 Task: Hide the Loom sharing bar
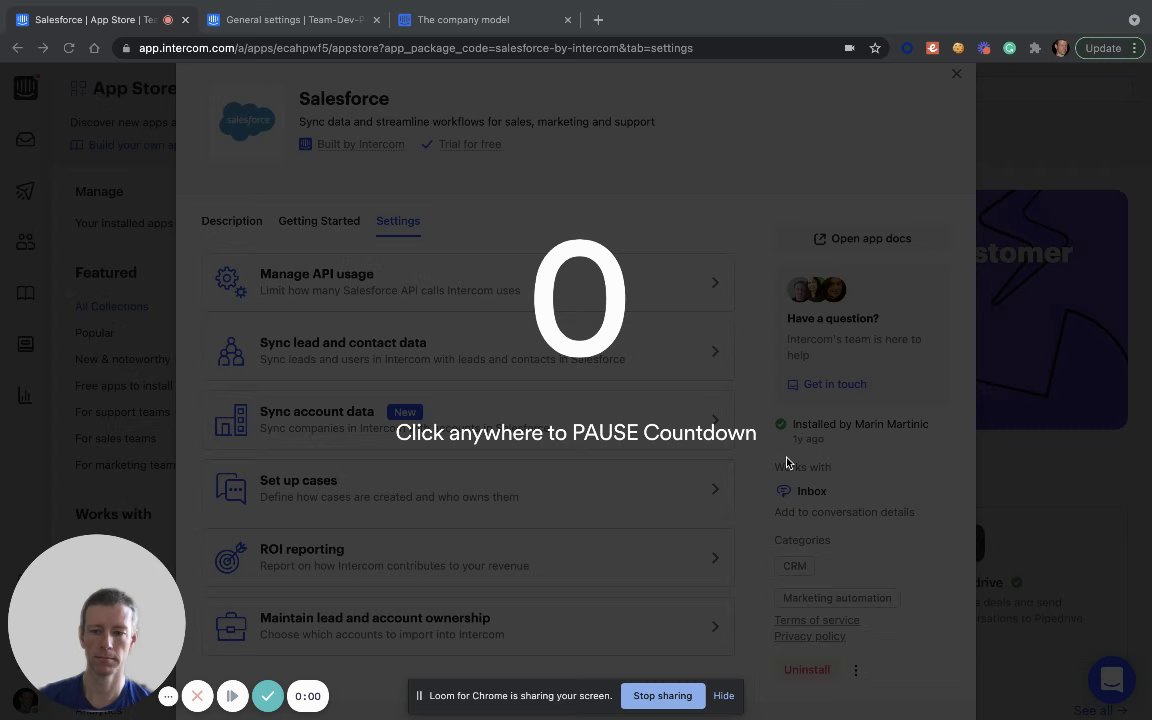(724, 696)
